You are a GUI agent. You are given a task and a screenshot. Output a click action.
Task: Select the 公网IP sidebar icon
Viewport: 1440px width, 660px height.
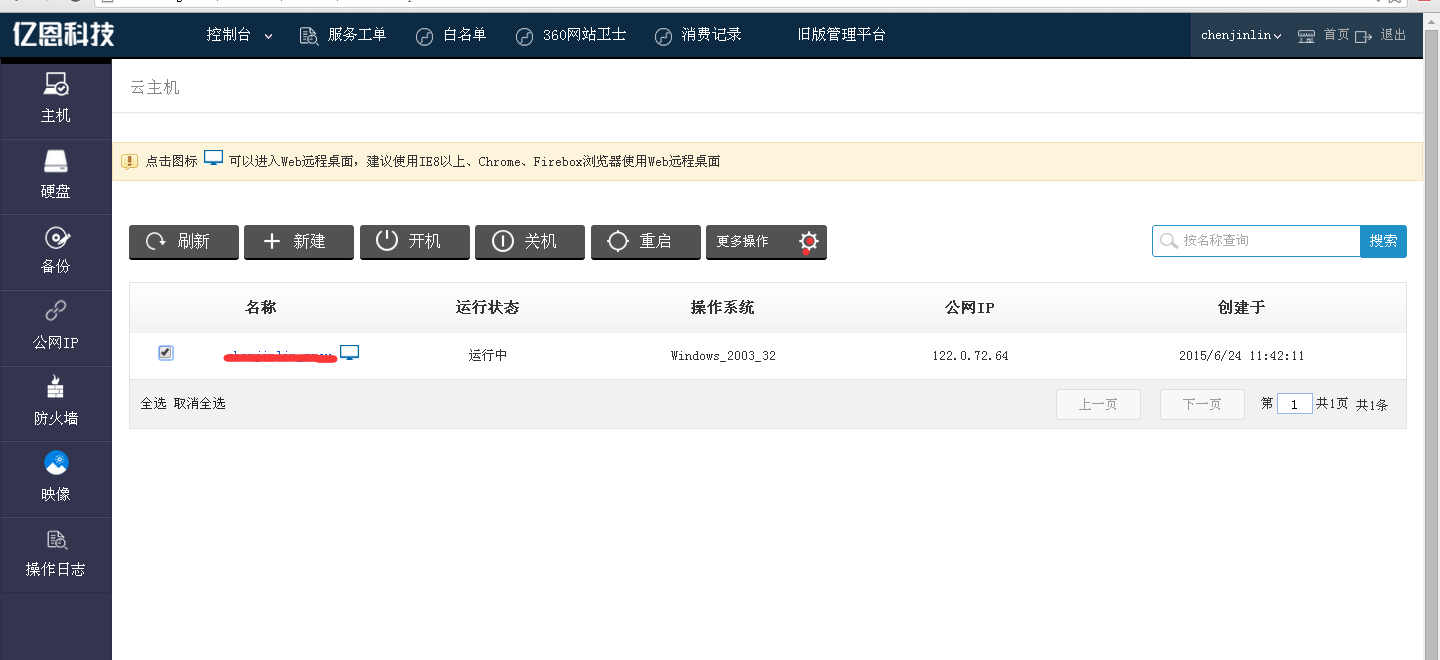click(x=56, y=314)
